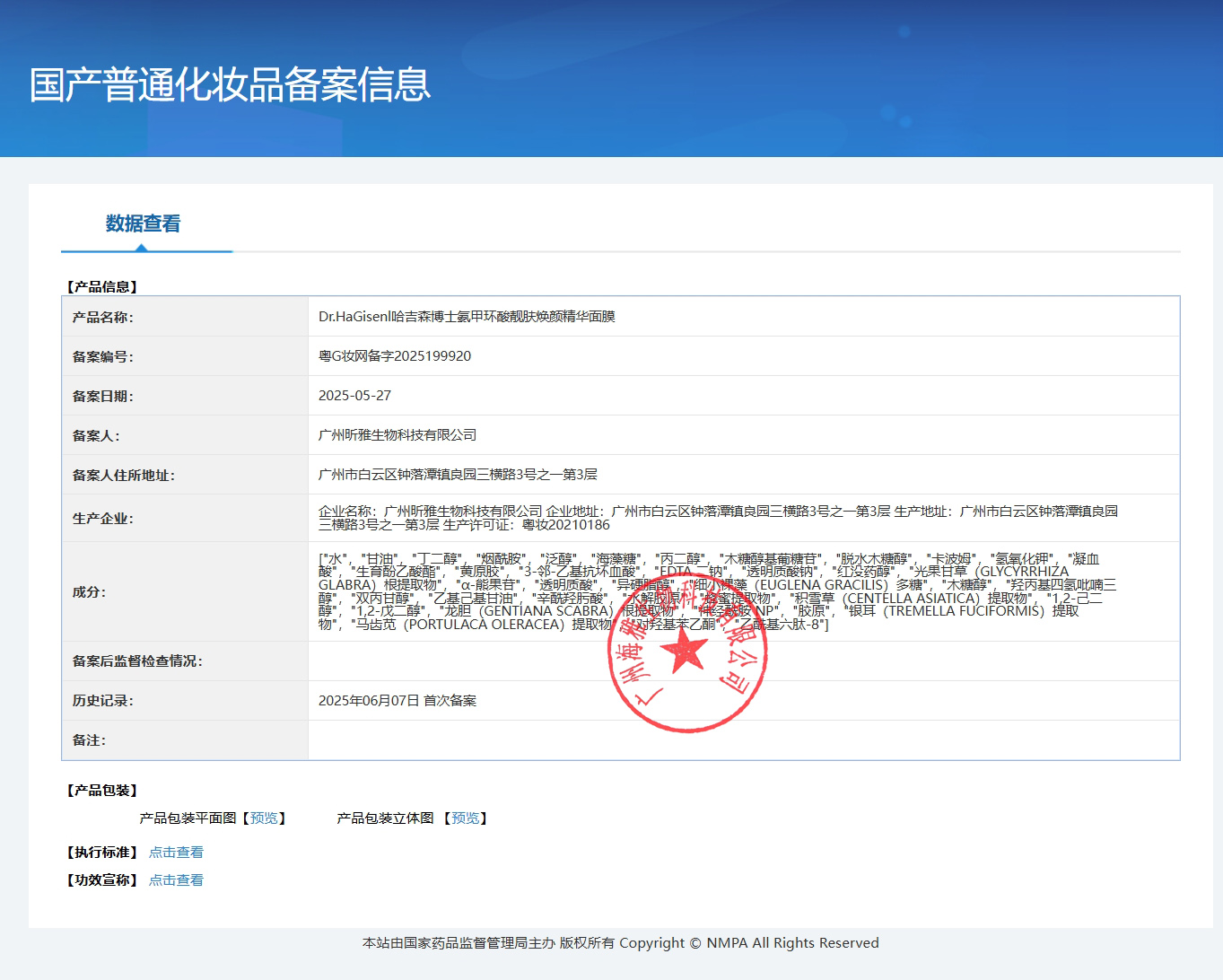1223x980 pixels.
Task: Select the 数据查看 tab
Action: [x=144, y=223]
